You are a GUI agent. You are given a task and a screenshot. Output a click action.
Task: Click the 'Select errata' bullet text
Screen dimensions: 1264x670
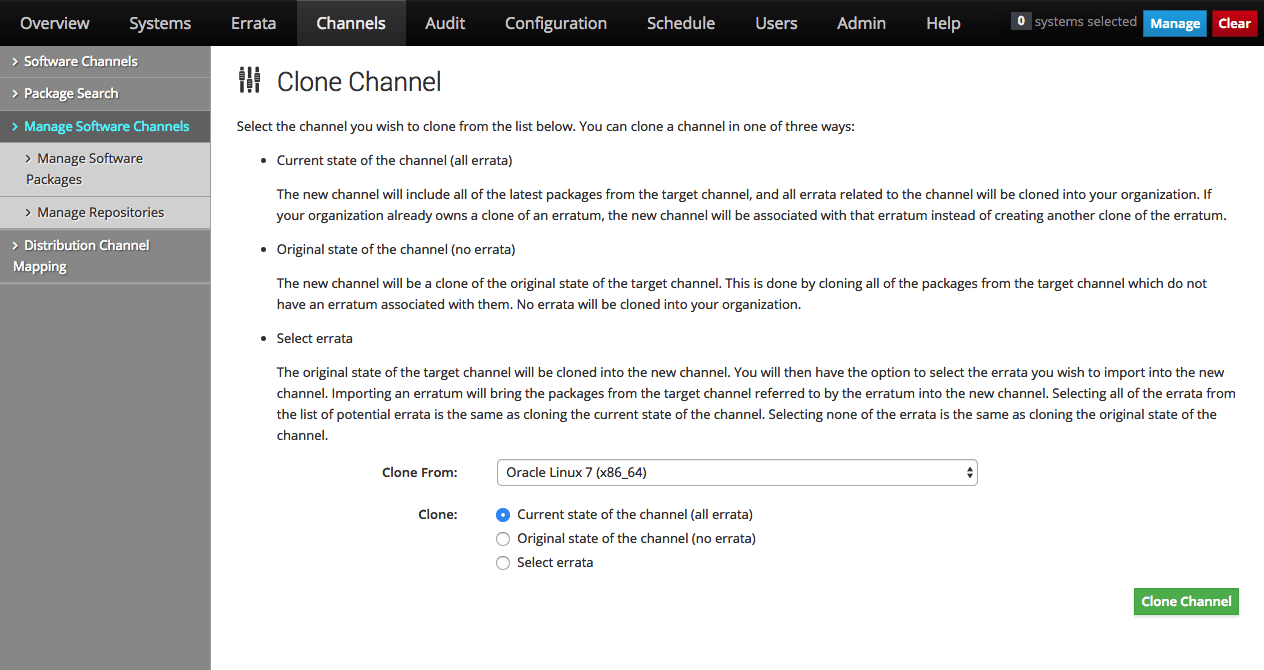coord(315,338)
